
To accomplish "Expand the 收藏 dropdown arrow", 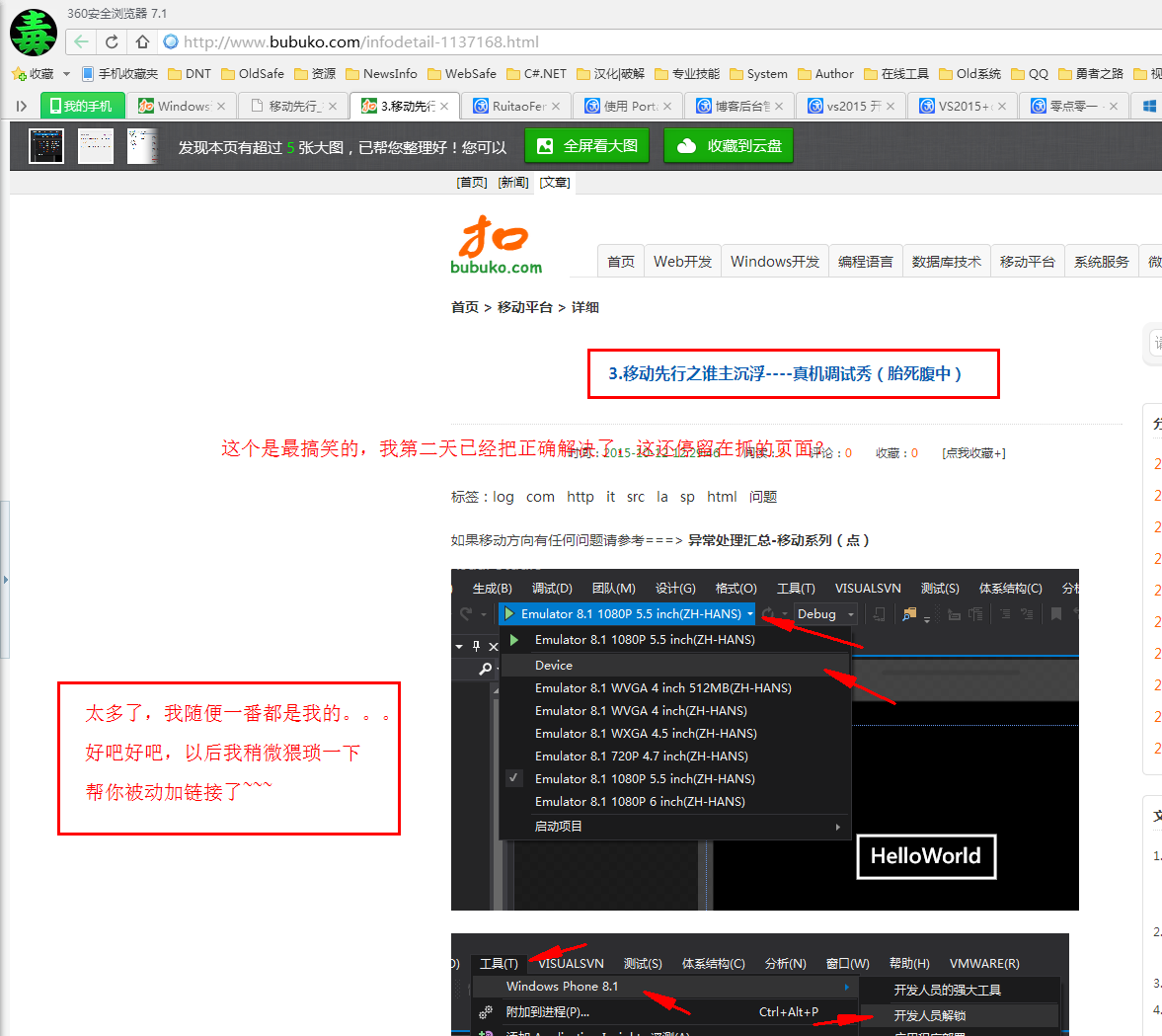I will pyautogui.click(x=67, y=74).
